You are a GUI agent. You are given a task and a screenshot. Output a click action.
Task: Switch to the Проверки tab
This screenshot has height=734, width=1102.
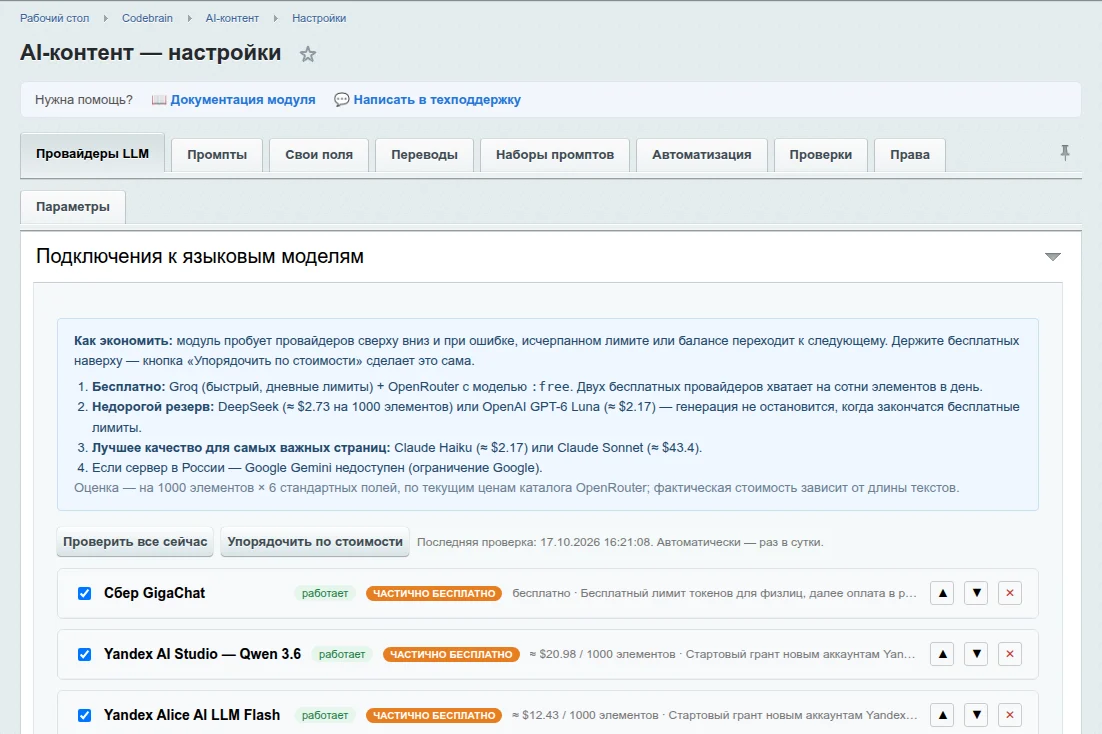[821, 155]
